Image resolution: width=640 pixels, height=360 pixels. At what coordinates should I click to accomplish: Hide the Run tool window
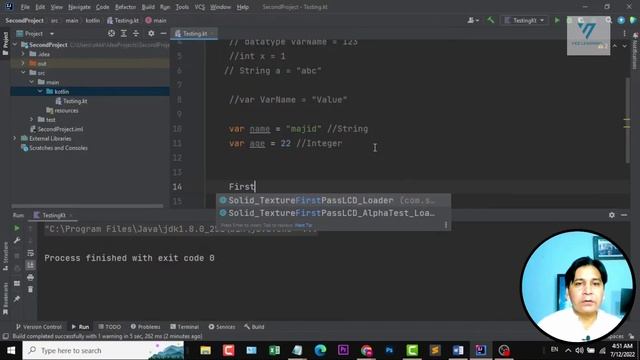pos(624,215)
